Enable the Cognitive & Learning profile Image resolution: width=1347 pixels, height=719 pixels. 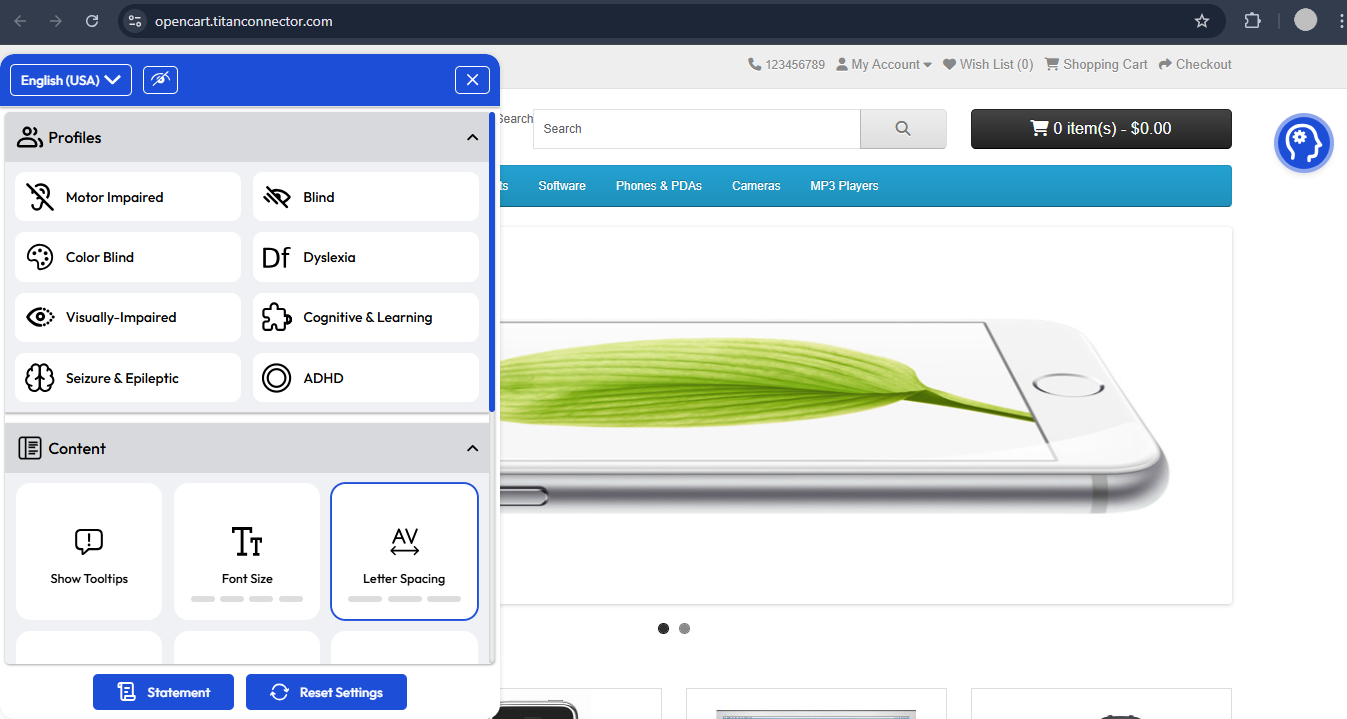[x=365, y=317]
